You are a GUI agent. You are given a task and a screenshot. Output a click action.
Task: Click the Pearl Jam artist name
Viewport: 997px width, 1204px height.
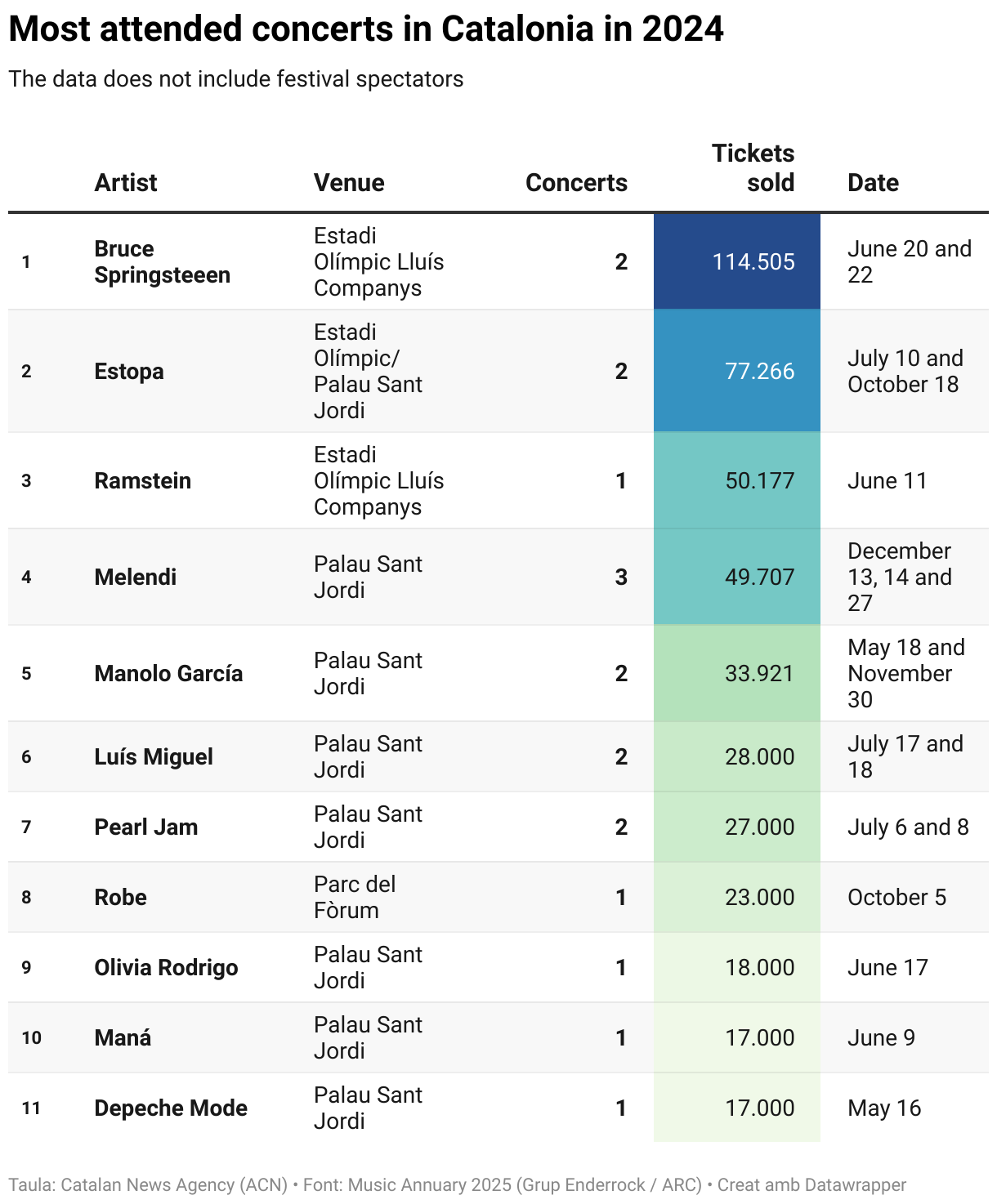tap(146, 827)
